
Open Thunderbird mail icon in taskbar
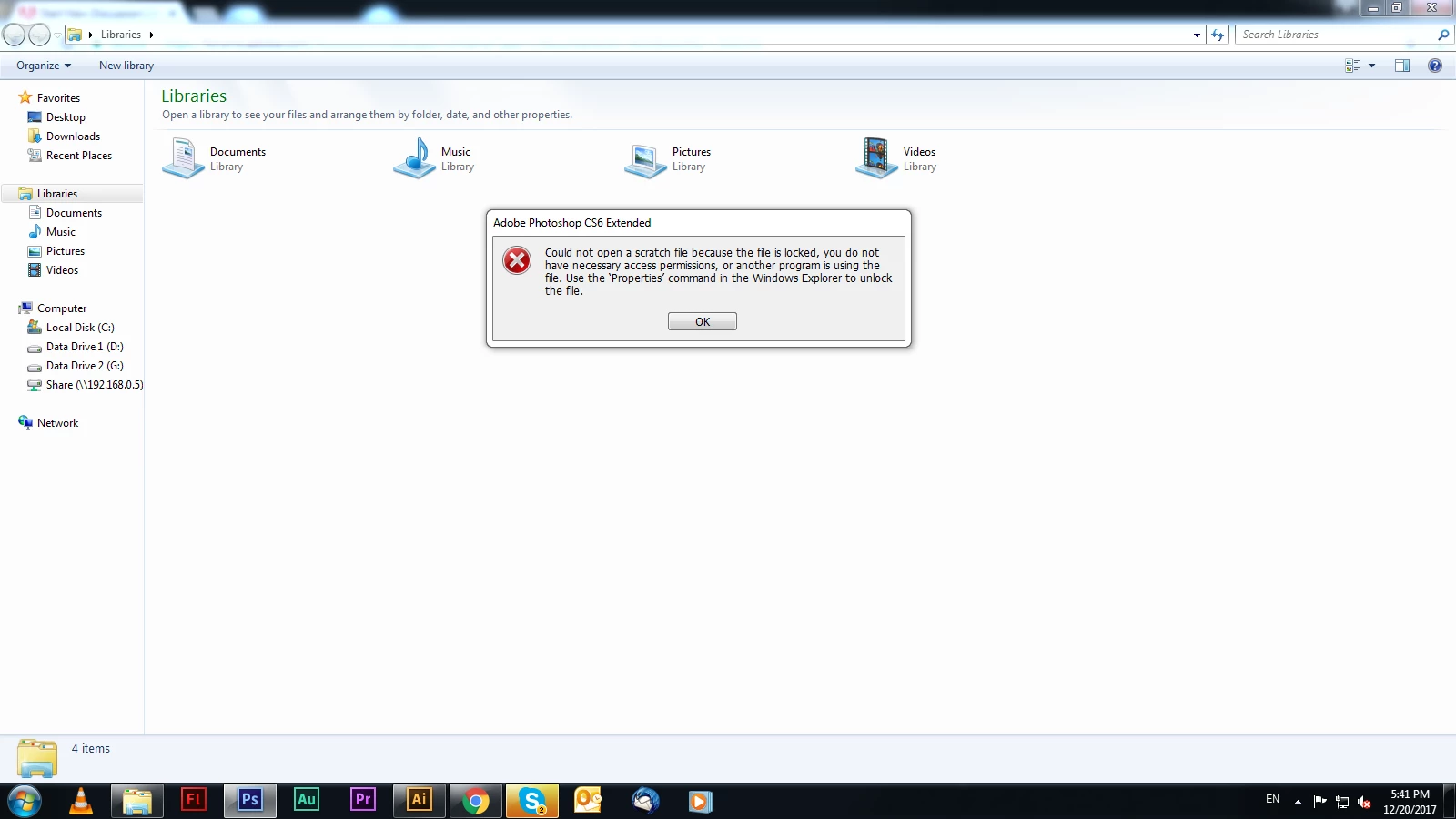645,800
